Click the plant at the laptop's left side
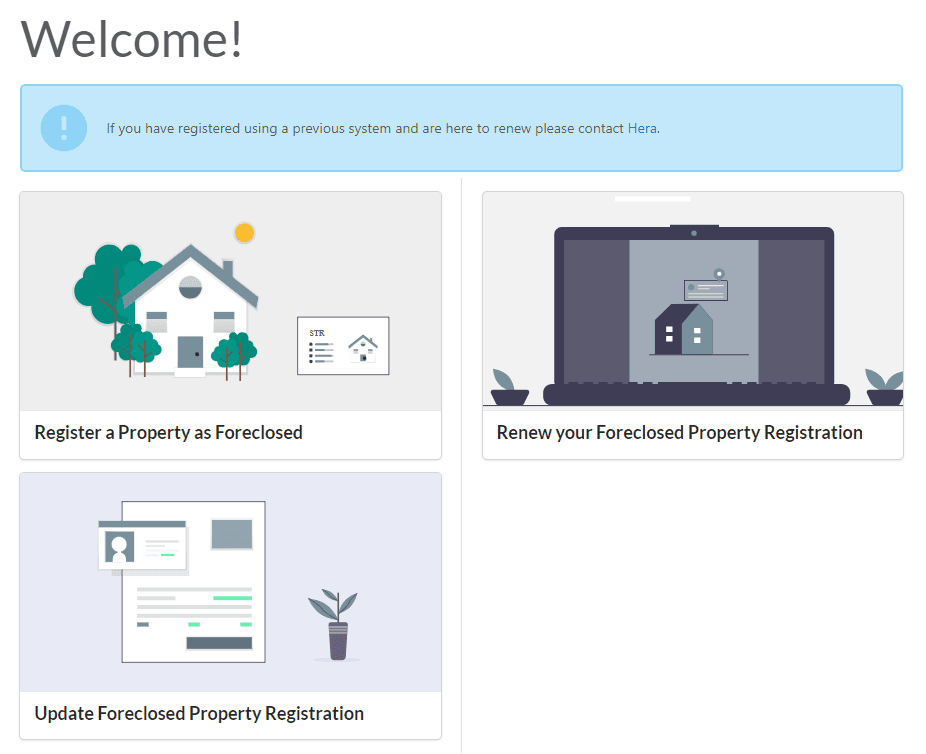926x754 pixels. pyautogui.click(x=508, y=385)
